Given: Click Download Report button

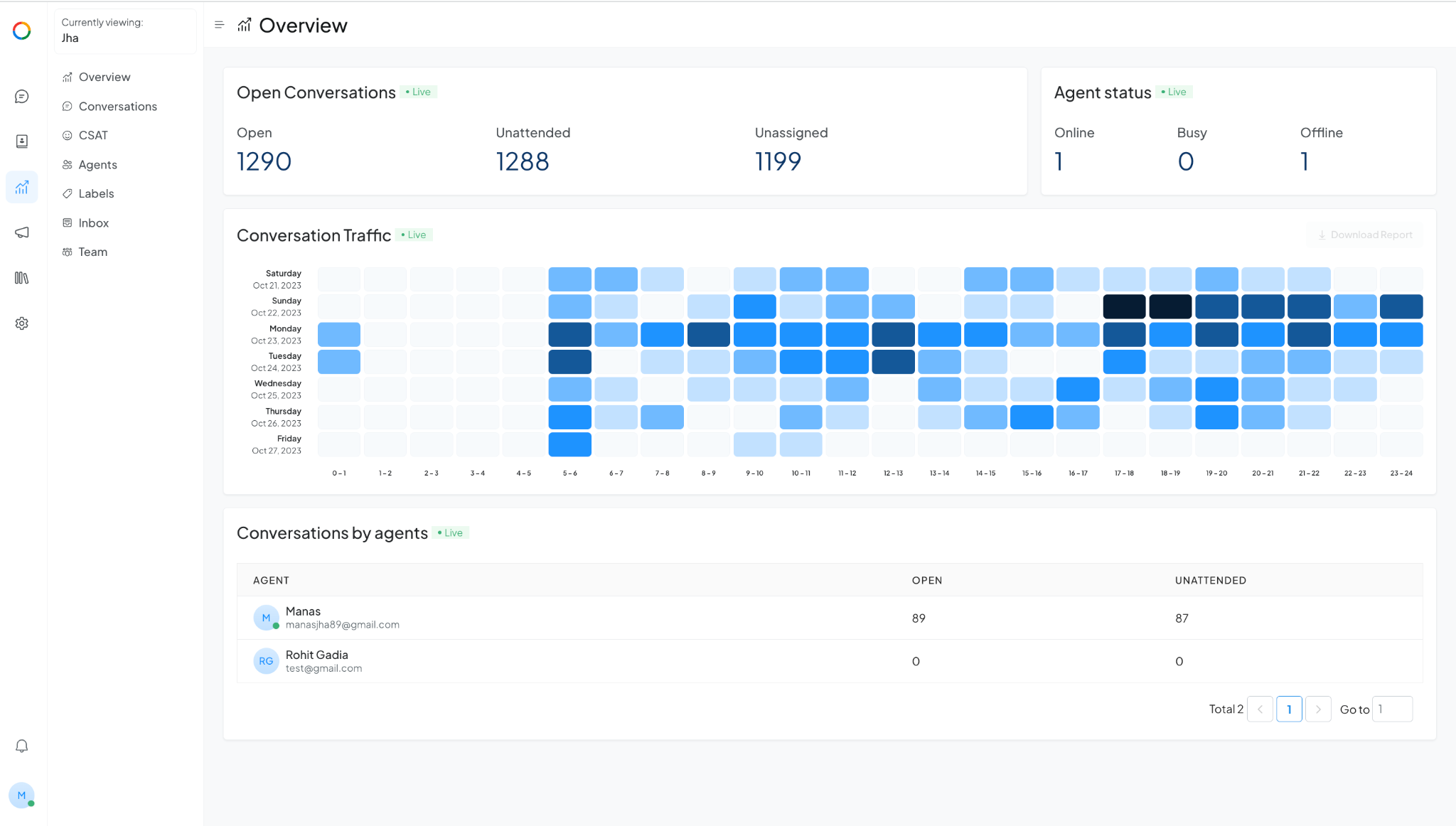Looking at the screenshot, I should 1364,235.
